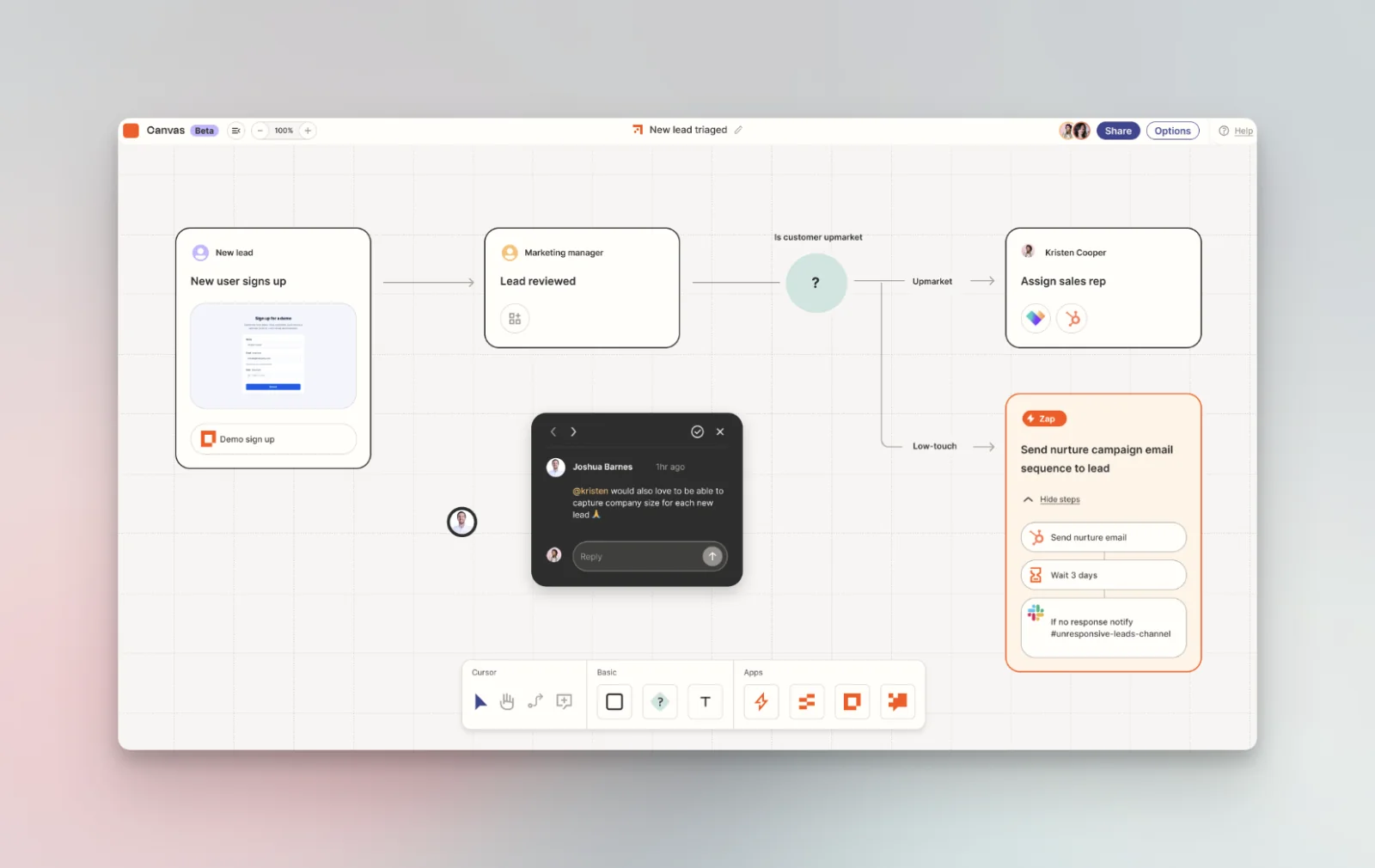Zoom out with the minus button
The width and height of the screenshot is (1375, 868).
click(260, 131)
